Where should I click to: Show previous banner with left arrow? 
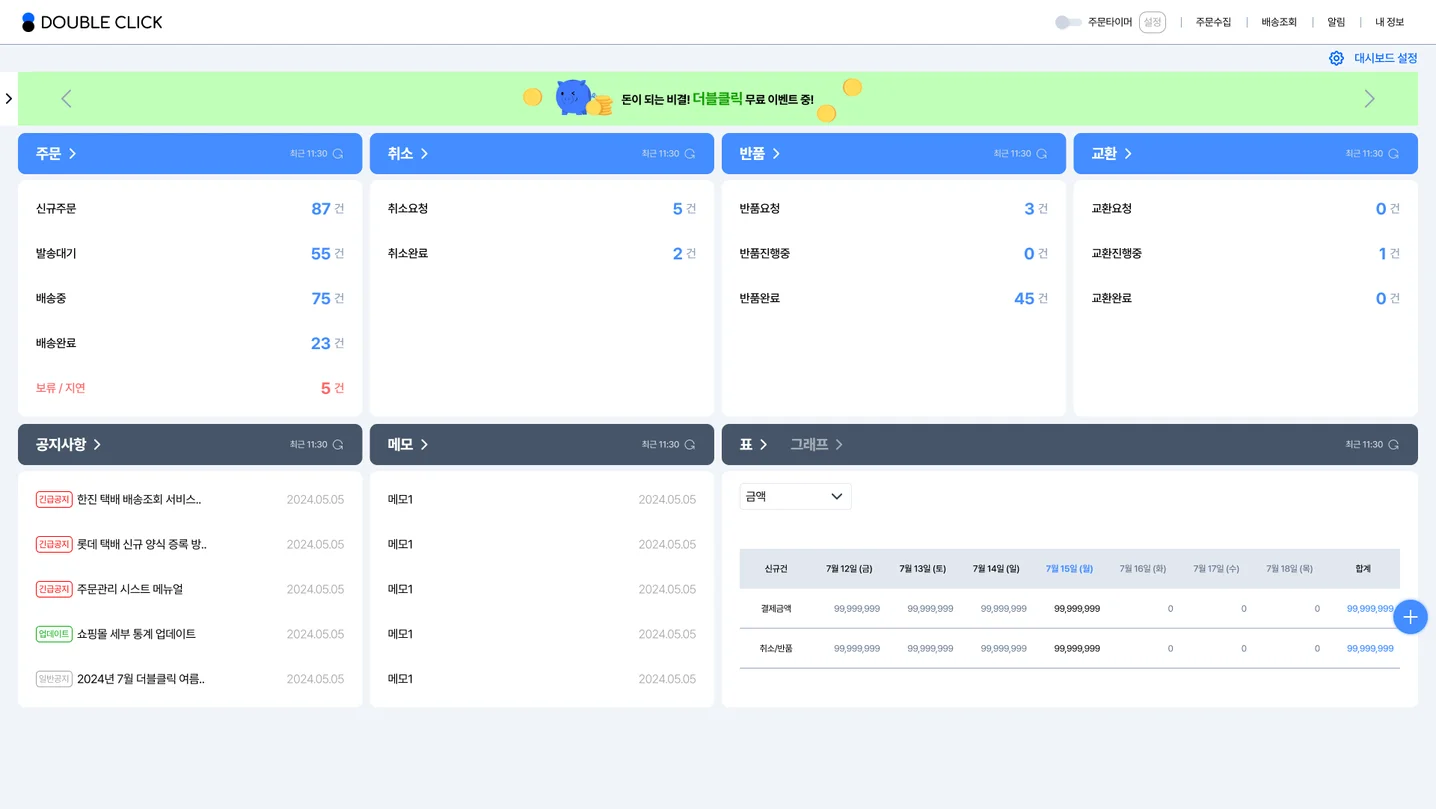pyautogui.click(x=66, y=98)
